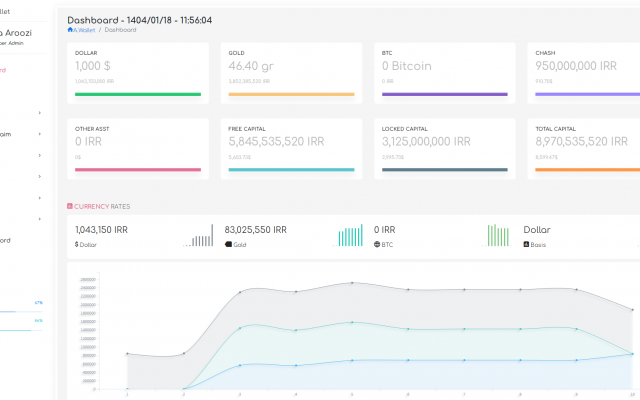Expand the first sidebar menu chevron
This screenshot has height=400, width=640.
39,112
